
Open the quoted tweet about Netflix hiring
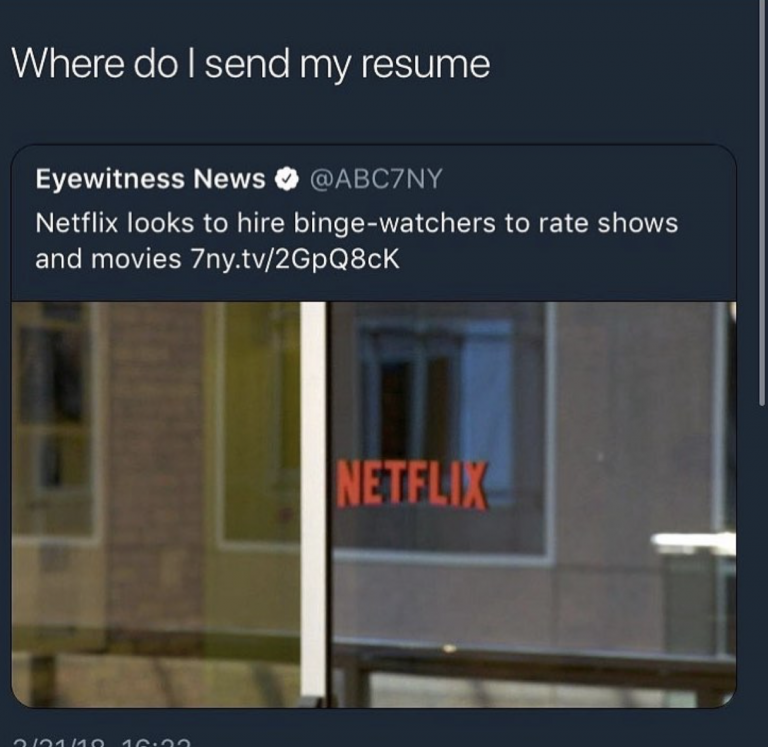pyautogui.click(x=374, y=426)
